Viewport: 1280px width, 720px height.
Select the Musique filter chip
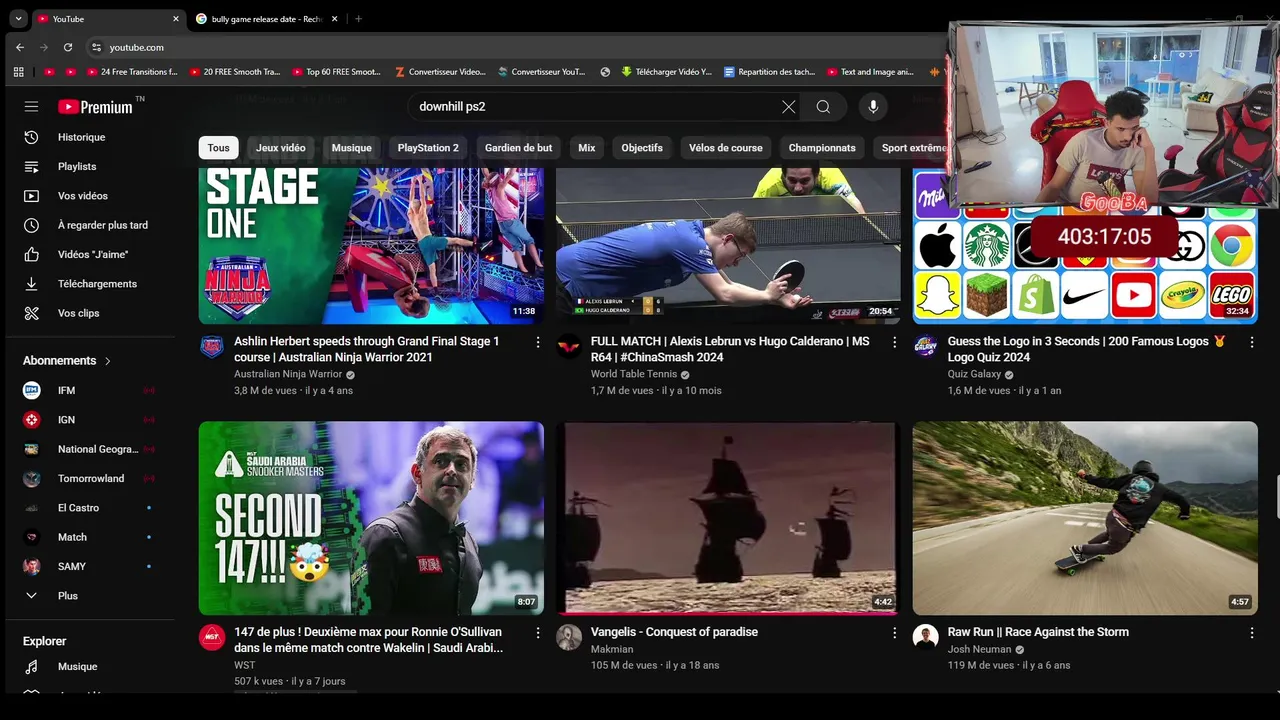tap(352, 148)
